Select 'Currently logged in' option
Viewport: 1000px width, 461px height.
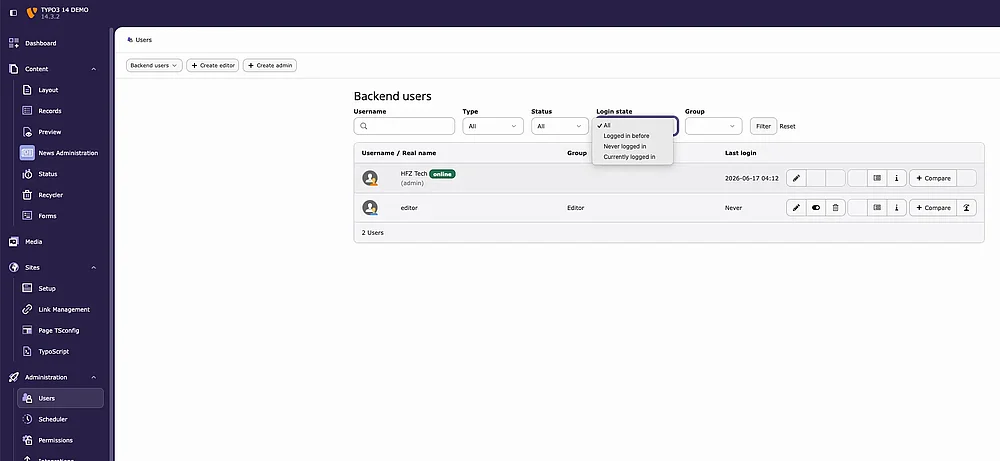point(632,157)
